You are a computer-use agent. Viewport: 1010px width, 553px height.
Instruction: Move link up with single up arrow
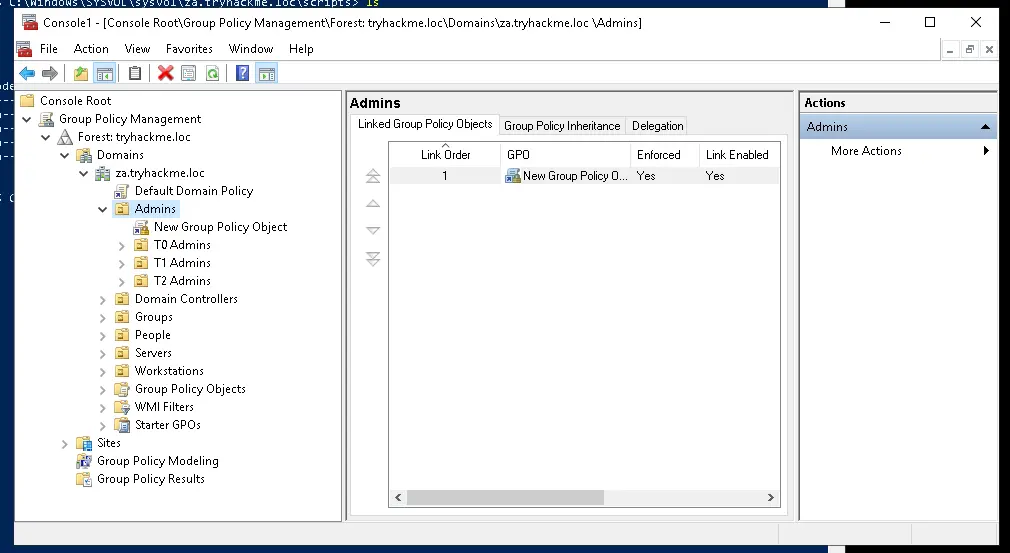click(x=373, y=203)
